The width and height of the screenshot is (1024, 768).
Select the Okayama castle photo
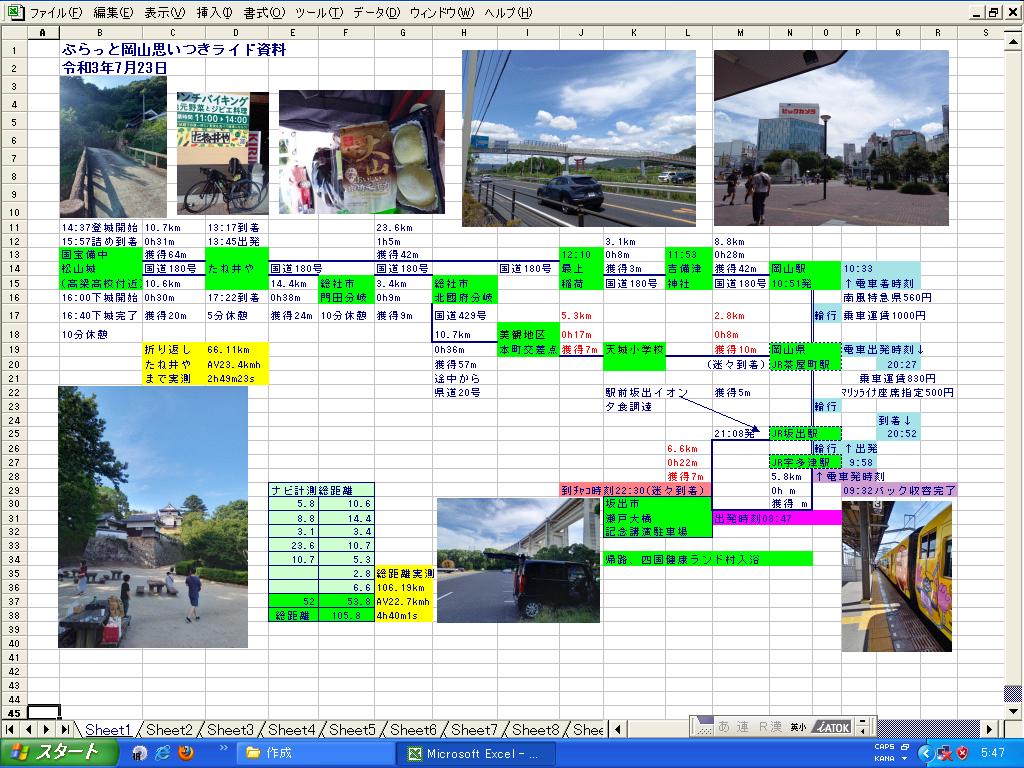pyautogui.click(x=152, y=517)
